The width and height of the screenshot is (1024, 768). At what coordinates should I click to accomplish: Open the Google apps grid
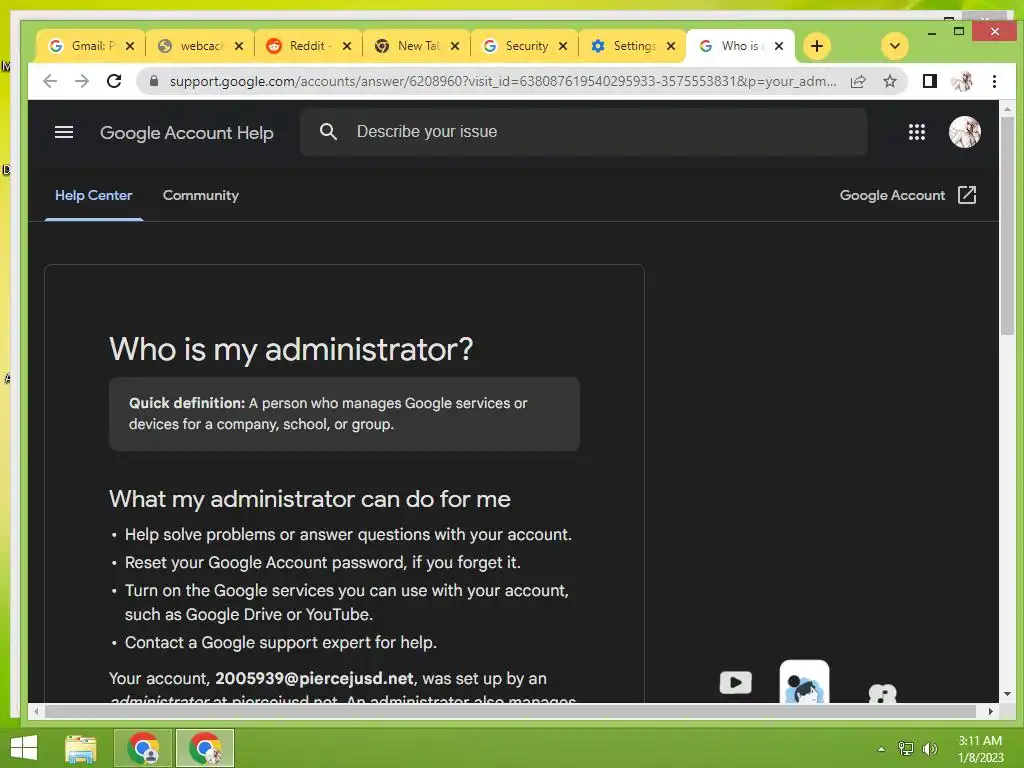coord(916,133)
